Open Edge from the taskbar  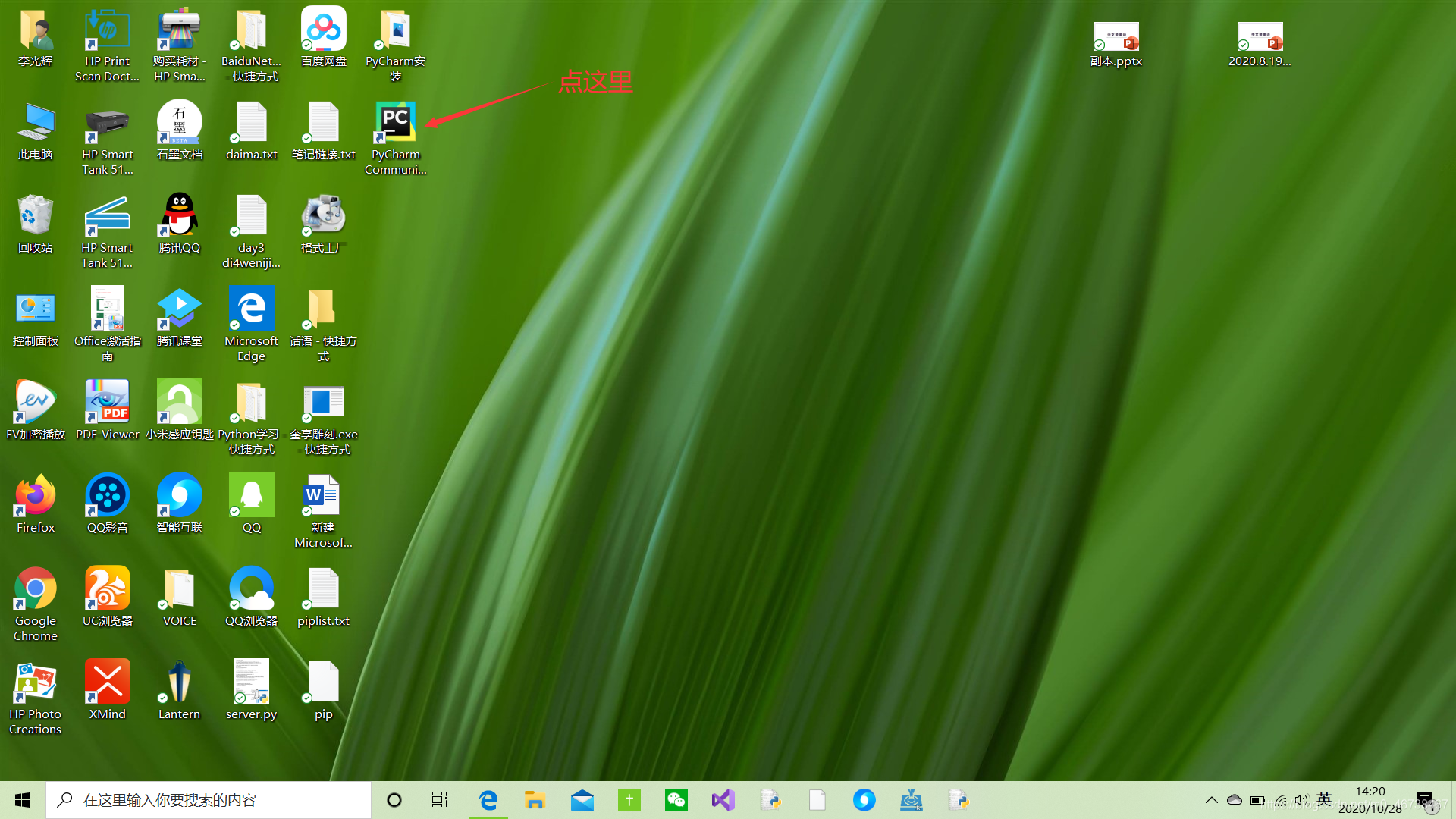coord(488,800)
